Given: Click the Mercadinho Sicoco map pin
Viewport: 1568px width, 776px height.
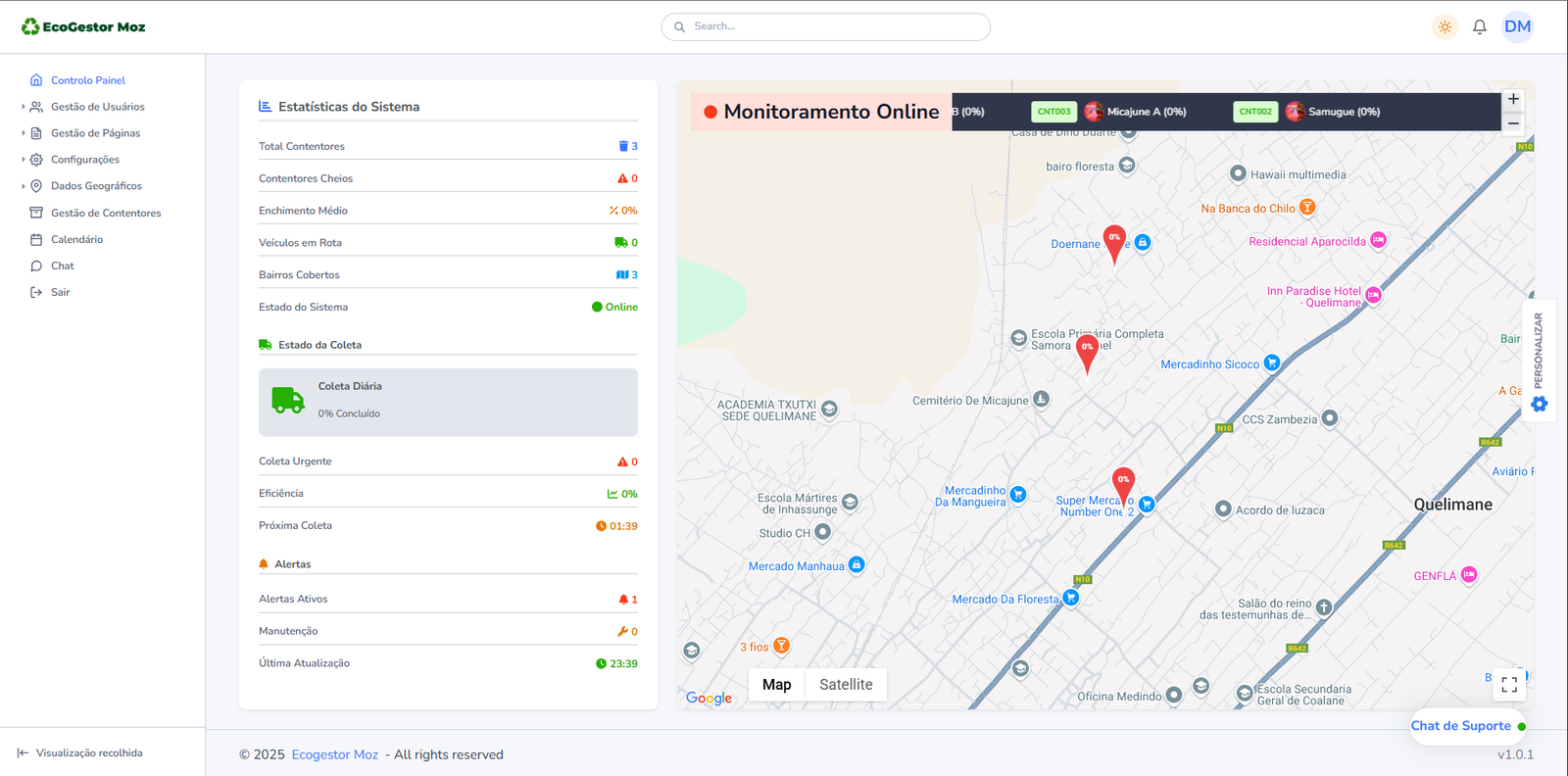Looking at the screenshot, I should tap(1272, 363).
